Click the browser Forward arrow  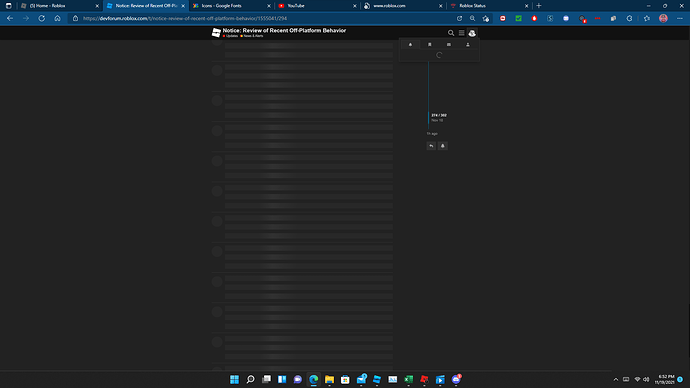26,18
